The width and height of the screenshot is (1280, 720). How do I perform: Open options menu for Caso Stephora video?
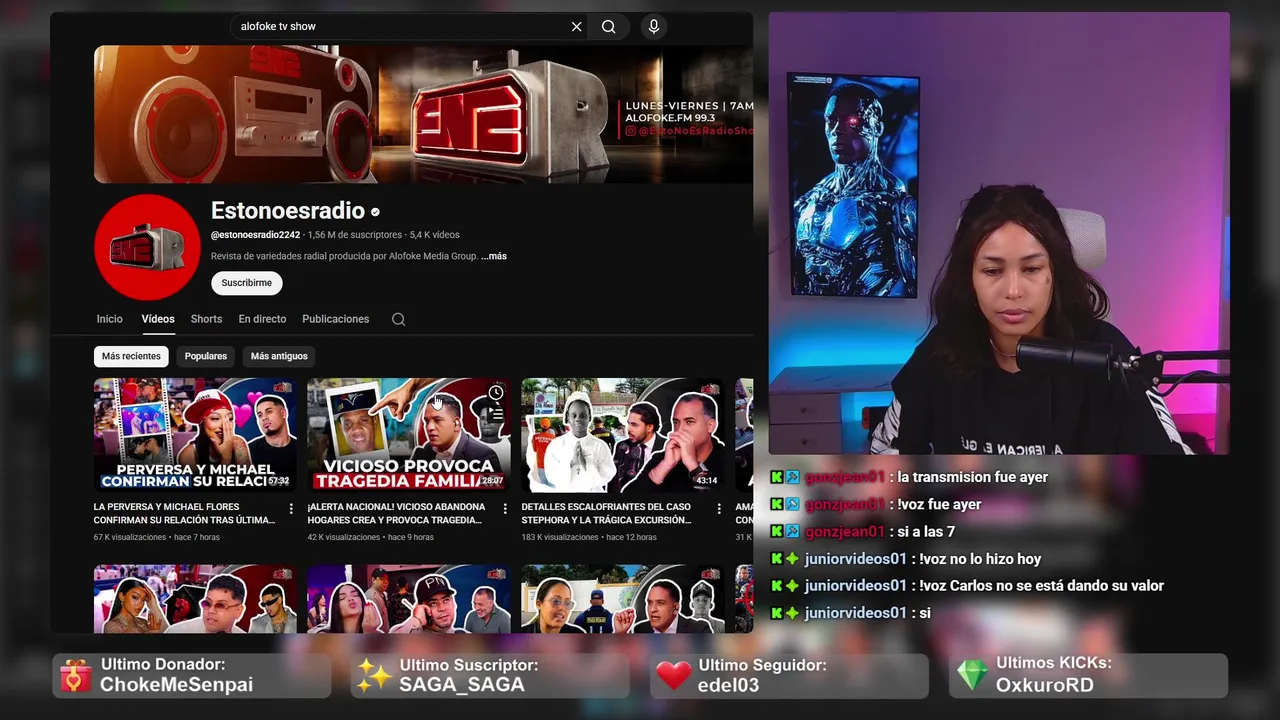(x=719, y=509)
